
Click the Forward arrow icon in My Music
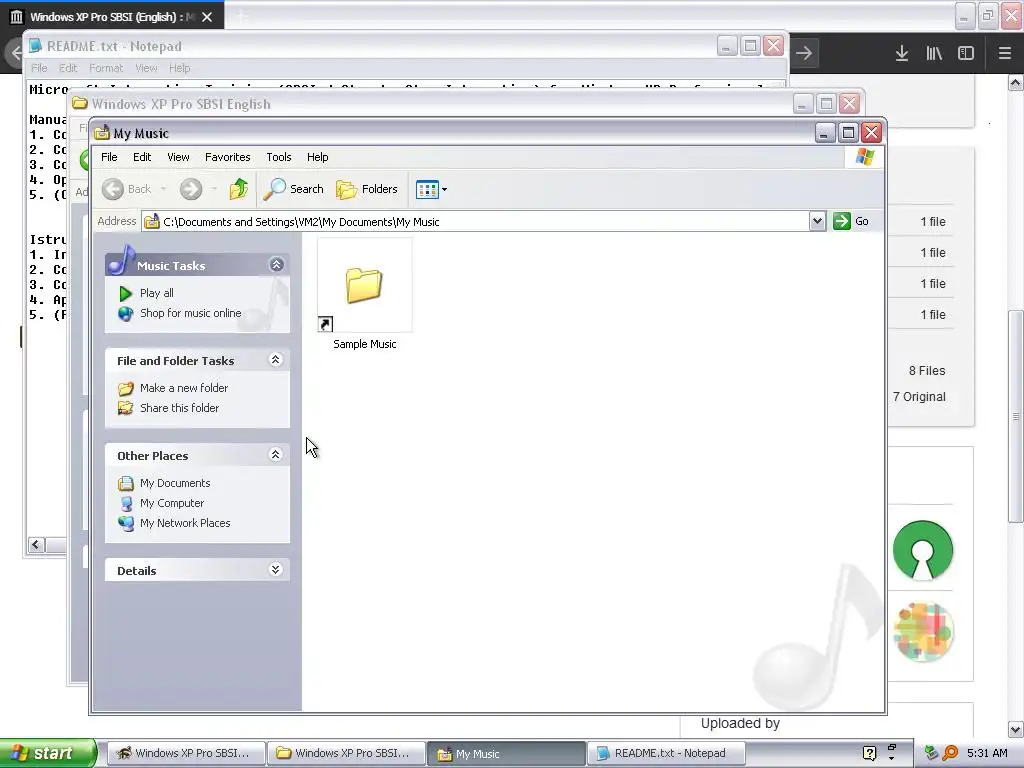coord(191,189)
